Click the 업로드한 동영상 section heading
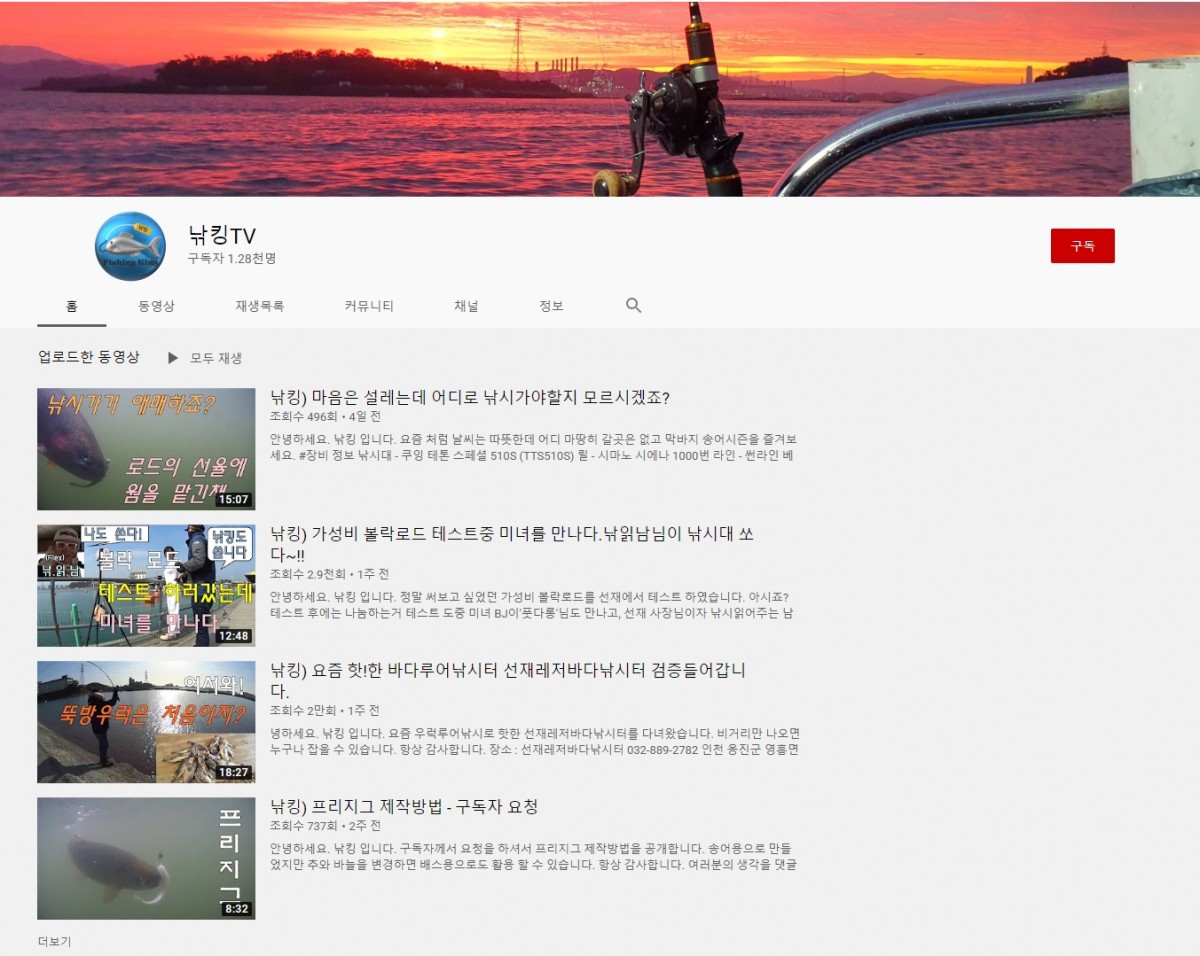 coord(89,357)
